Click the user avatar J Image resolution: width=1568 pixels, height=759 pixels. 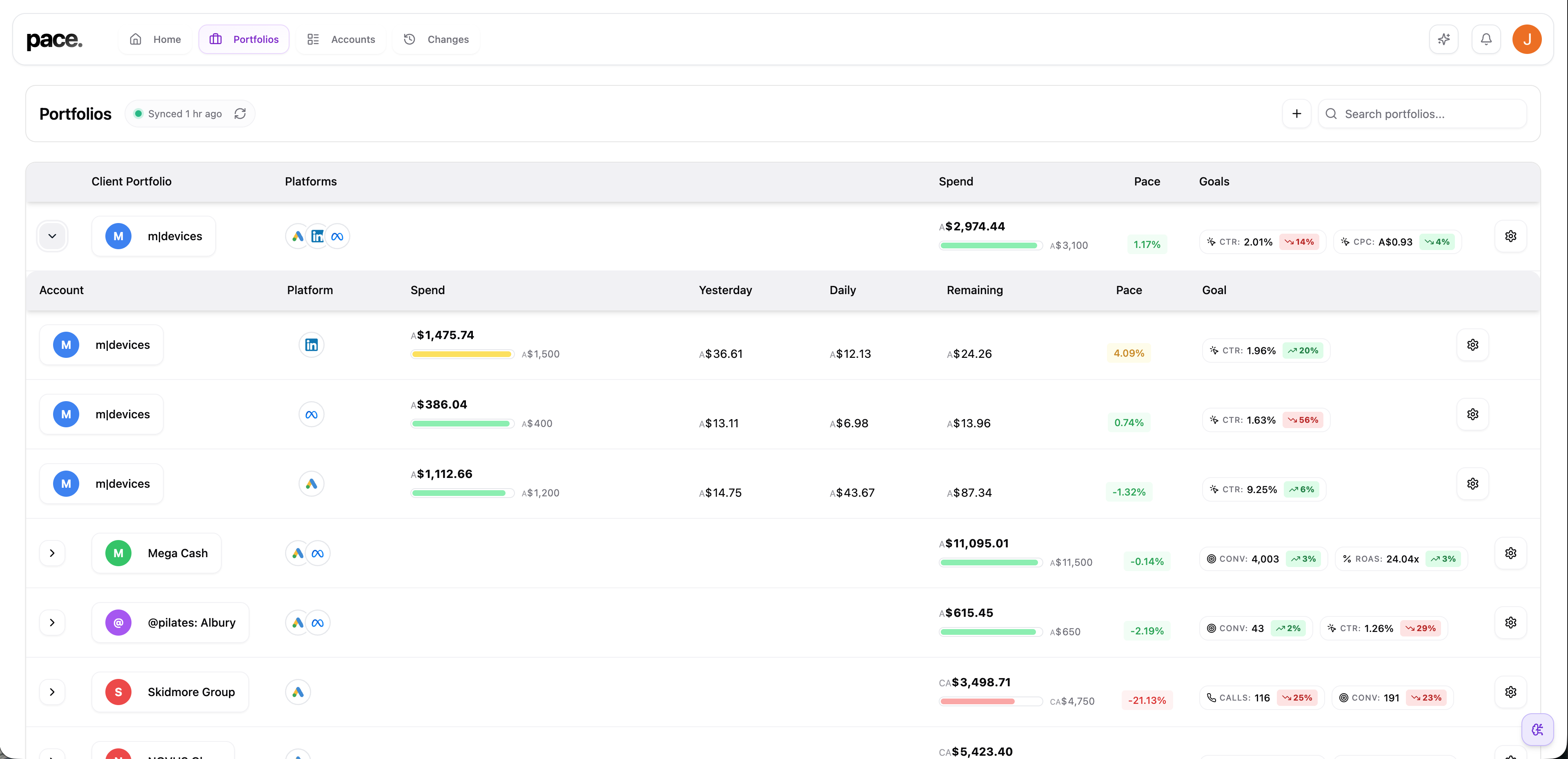click(1527, 40)
